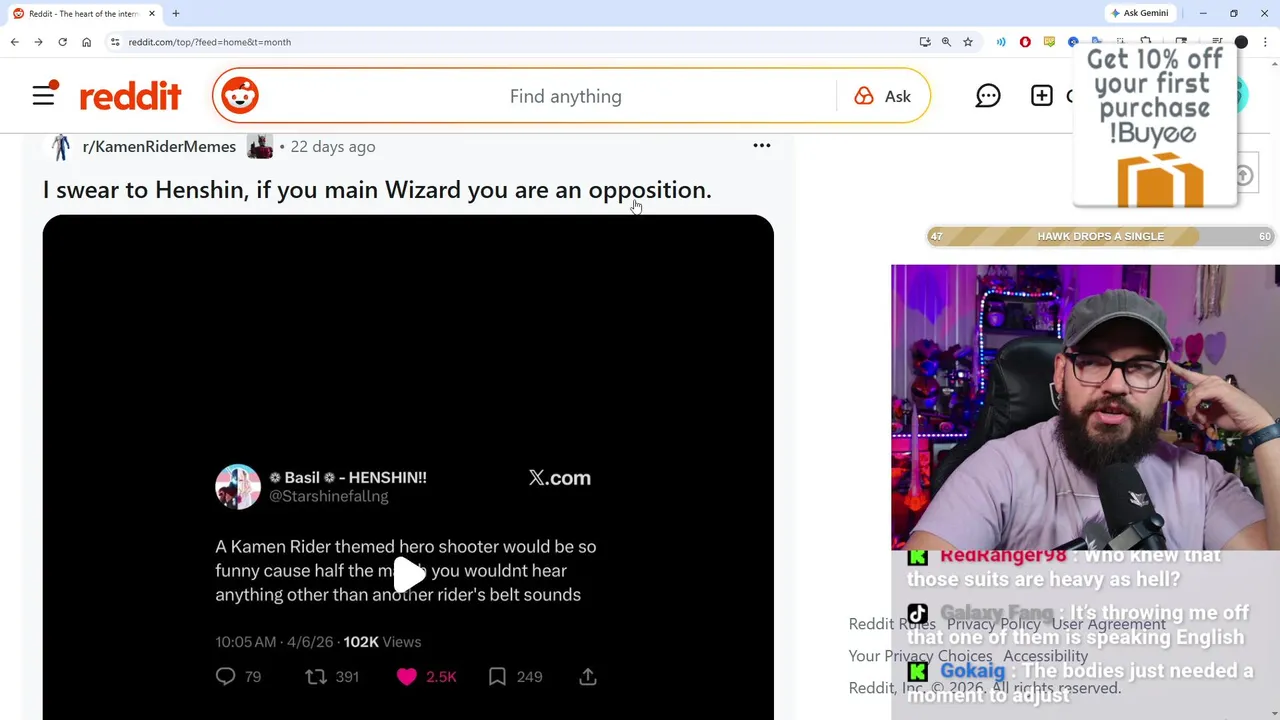Viewport: 1280px width, 720px height.
Task: Click the Snoo icon in the search bar
Action: point(239,96)
